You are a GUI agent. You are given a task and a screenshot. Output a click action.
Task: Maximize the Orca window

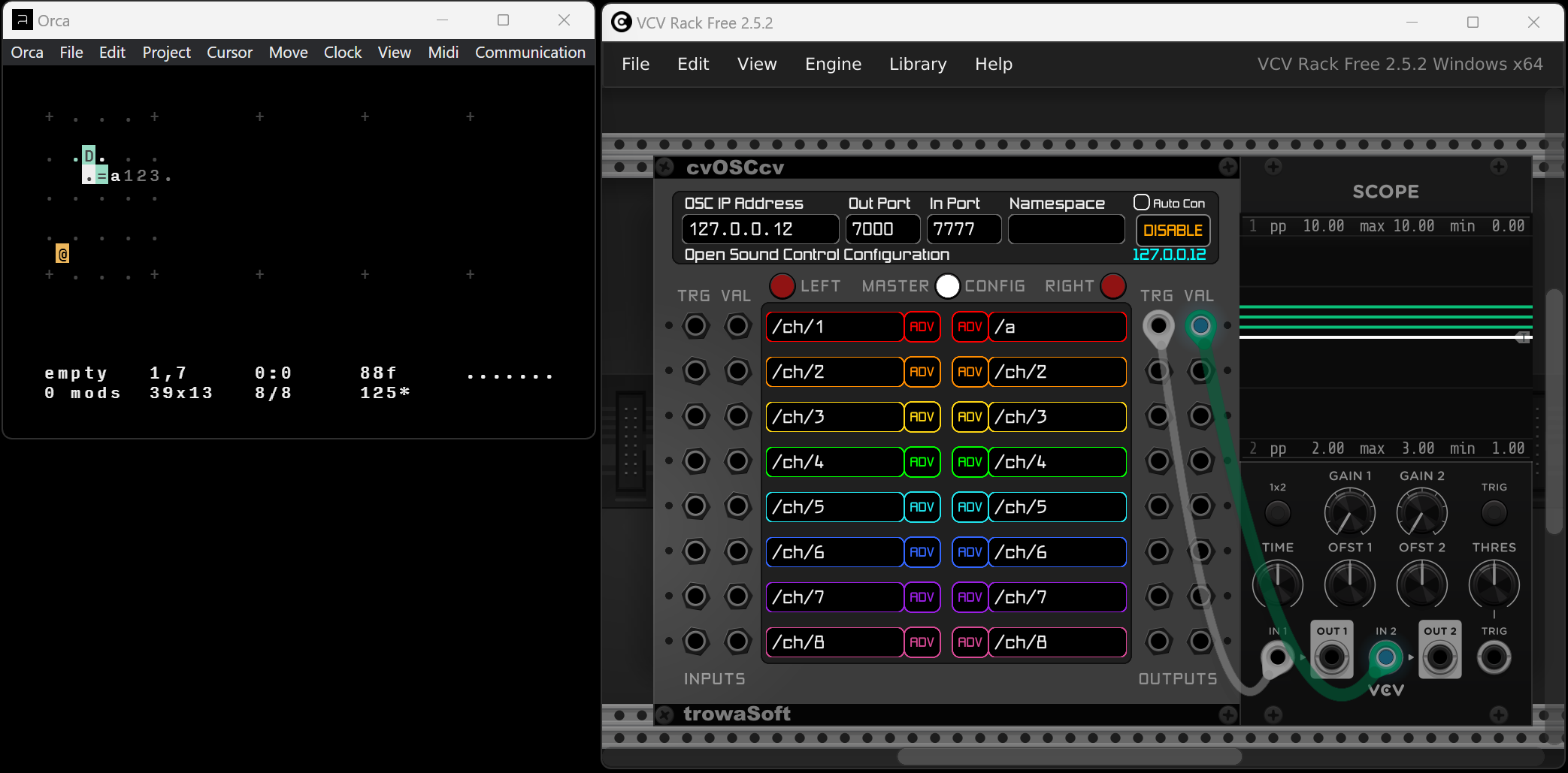[503, 20]
